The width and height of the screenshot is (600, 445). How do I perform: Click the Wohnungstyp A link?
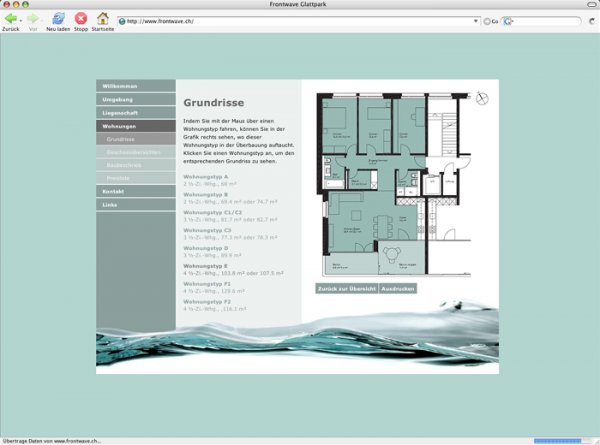206,176
